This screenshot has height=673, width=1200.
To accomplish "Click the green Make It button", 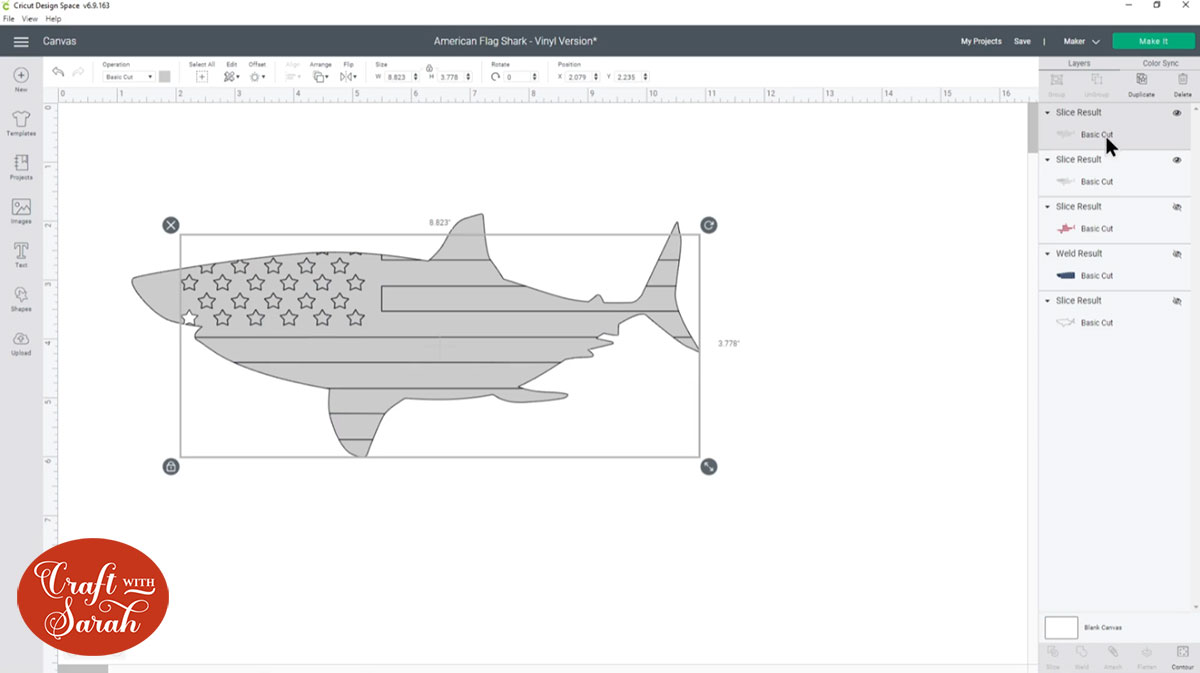I will 1152,41.
